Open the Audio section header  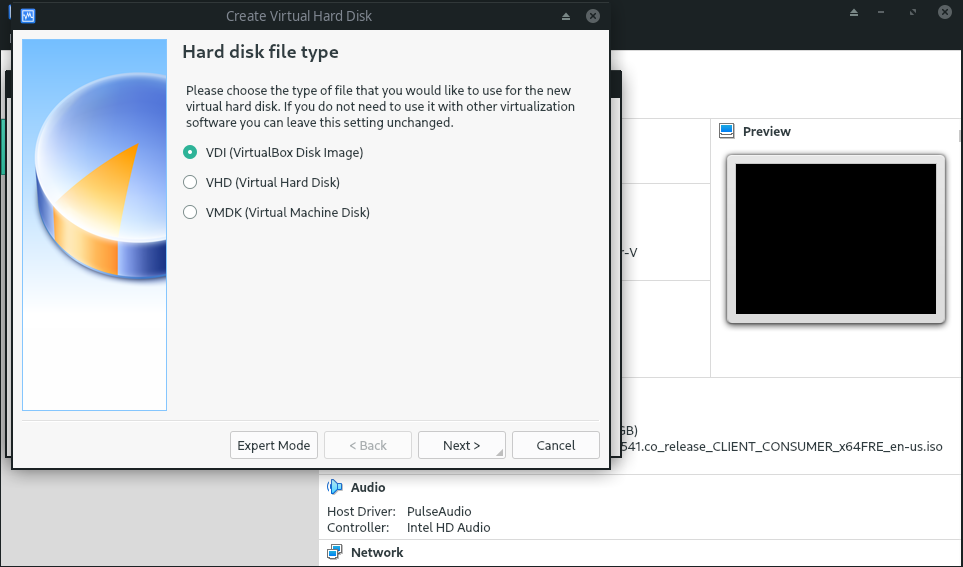[368, 487]
